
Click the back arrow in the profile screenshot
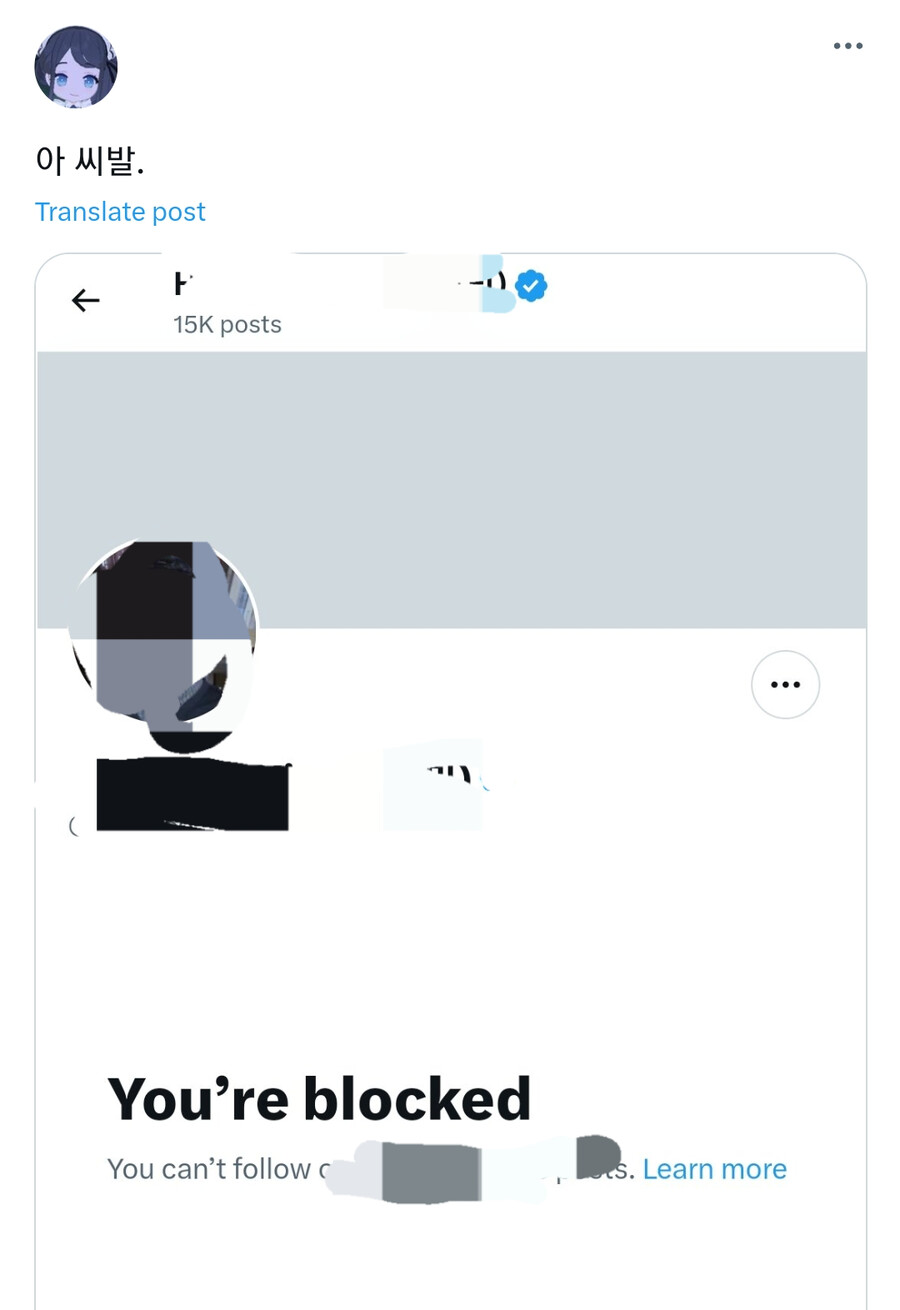(86, 300)
